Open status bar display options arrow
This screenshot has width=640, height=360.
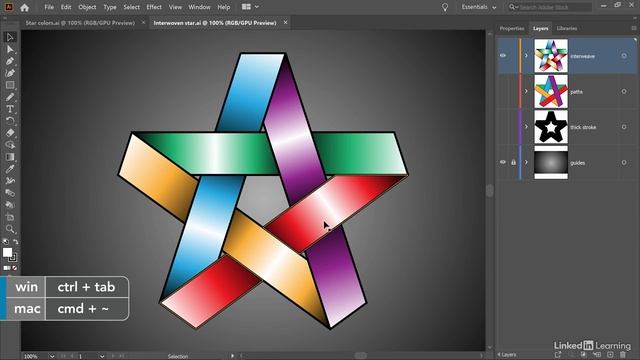[233, 356]
